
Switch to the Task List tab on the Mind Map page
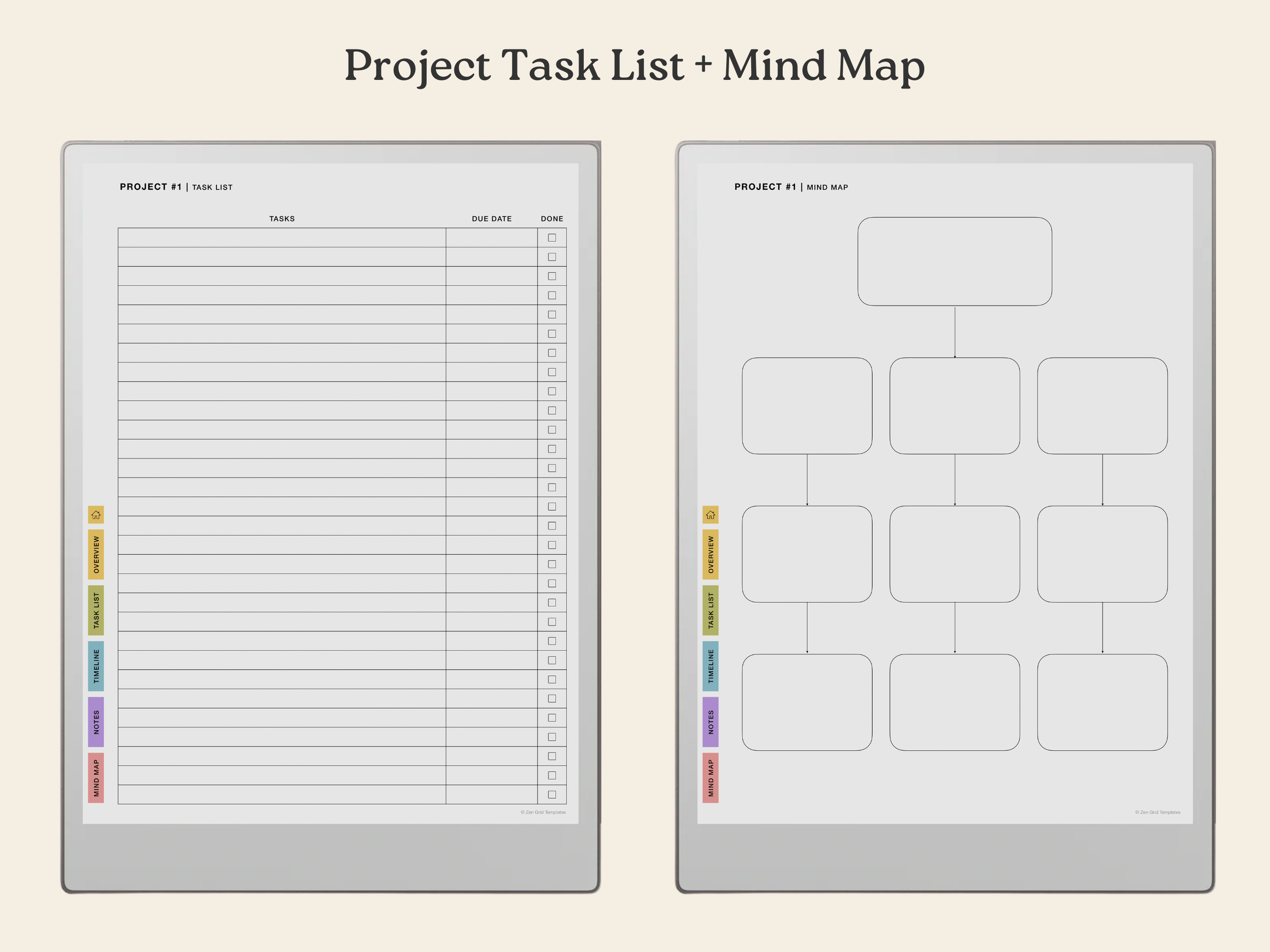[x=710, y=610]
